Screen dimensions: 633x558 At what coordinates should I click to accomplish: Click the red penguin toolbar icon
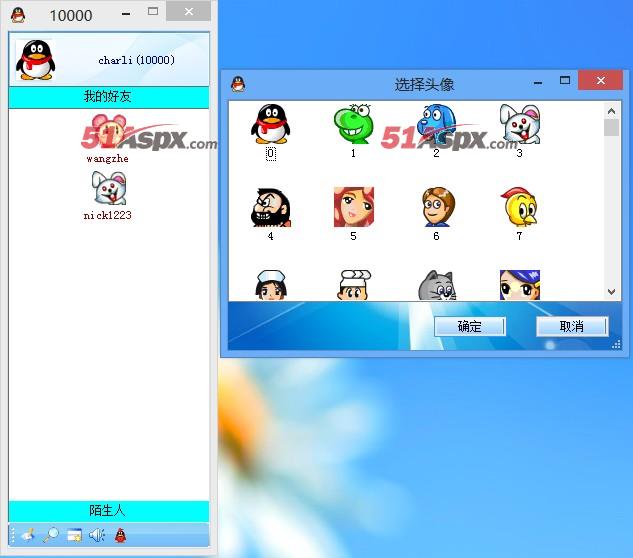coord(120,535)
